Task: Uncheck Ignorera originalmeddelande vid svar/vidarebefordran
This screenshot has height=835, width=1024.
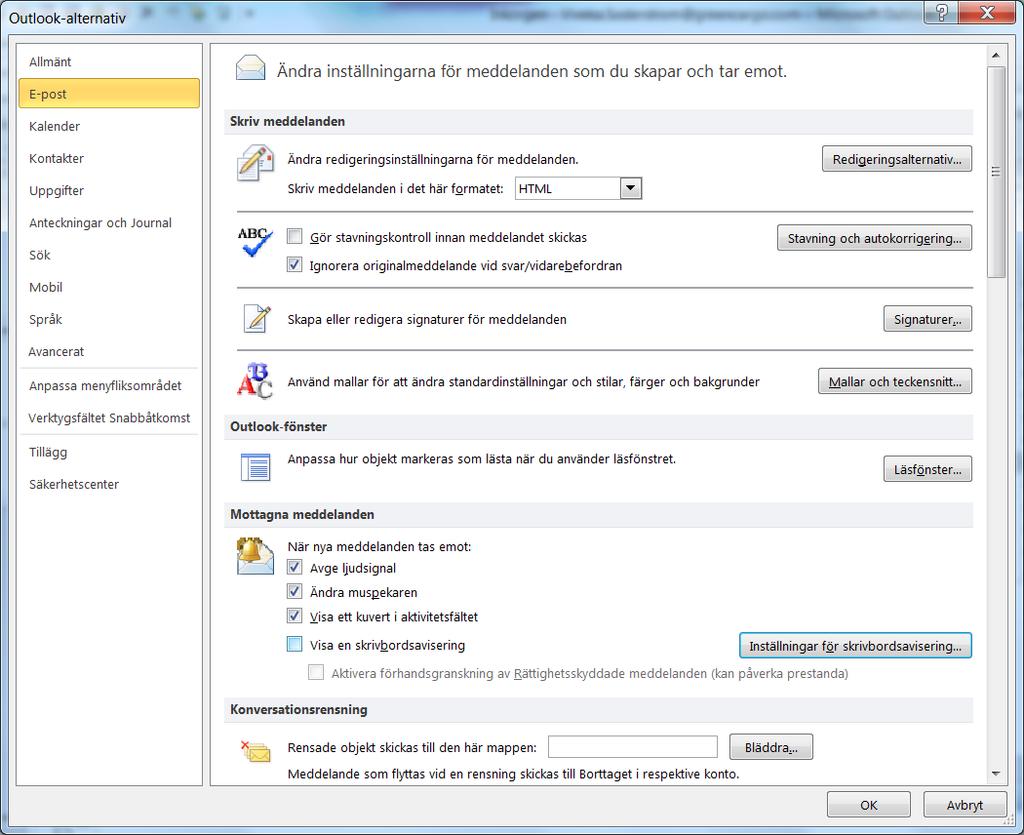Action: (295, 264)
